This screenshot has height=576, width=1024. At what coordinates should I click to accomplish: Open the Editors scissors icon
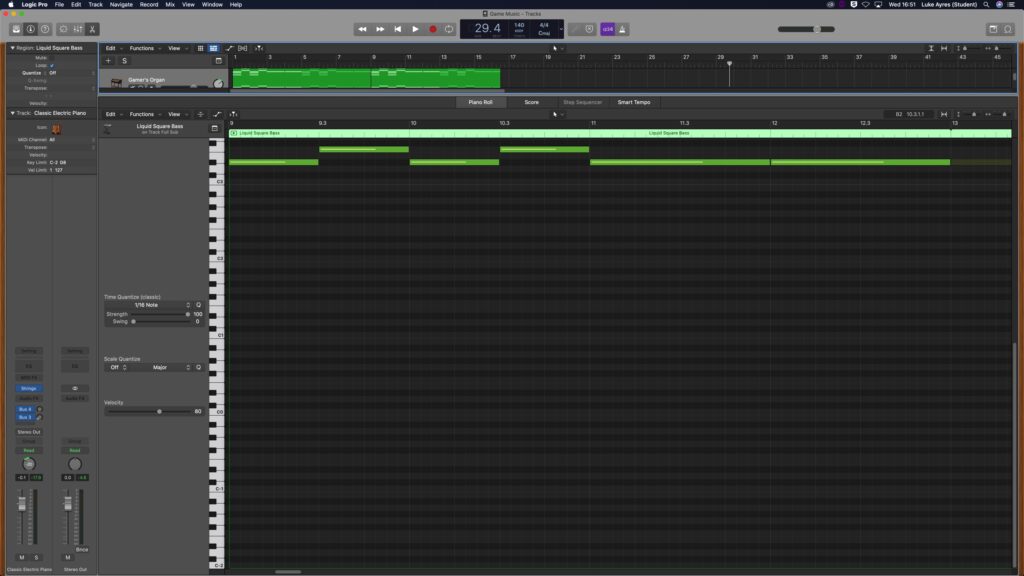pyautogui.click(x=92, y=29)
